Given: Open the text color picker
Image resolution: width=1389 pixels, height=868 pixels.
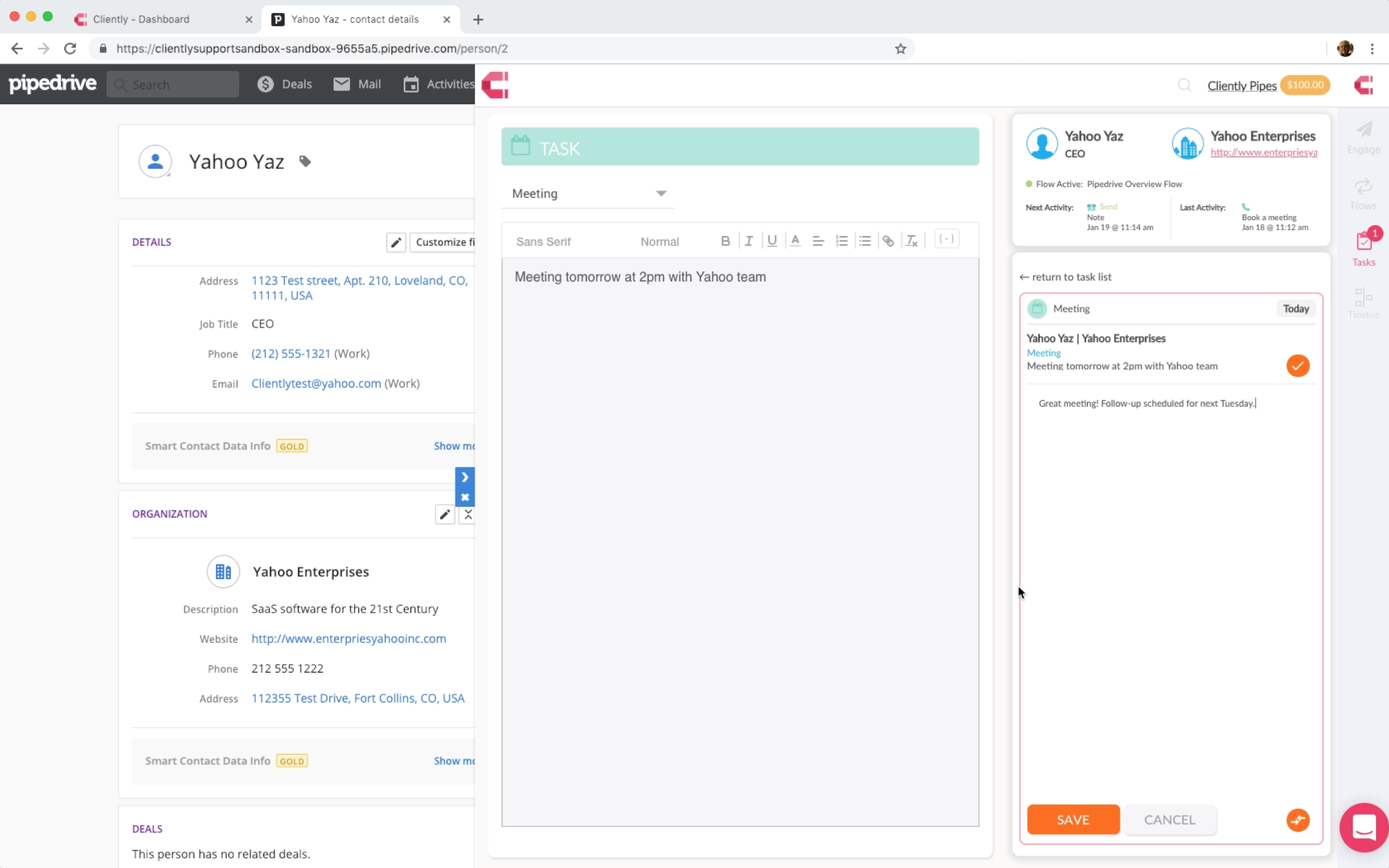Looking at the screenshot, I should (795, 241).
